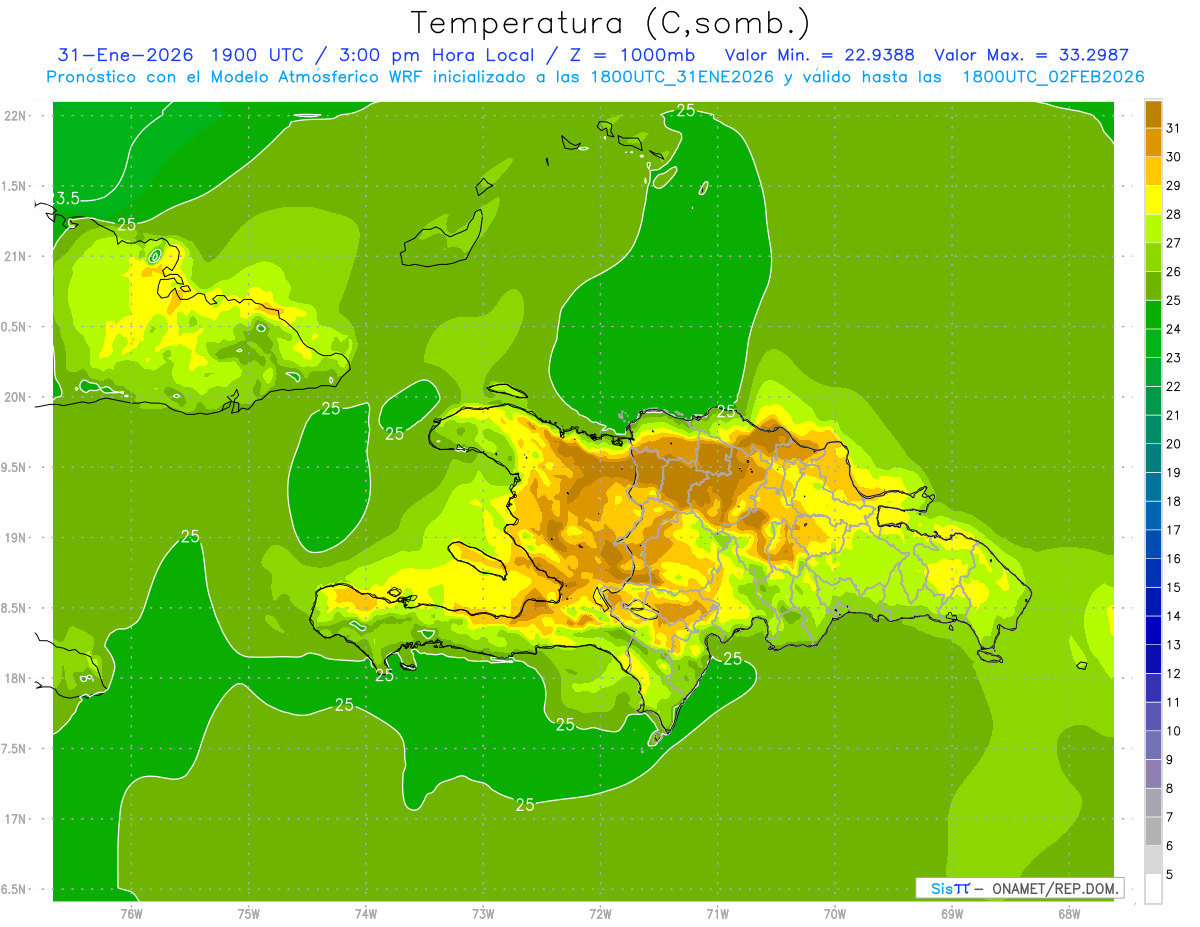Screen dimensions: 1200x927
Task: Click the color scale label '28'
Action: pos(1175,214)
